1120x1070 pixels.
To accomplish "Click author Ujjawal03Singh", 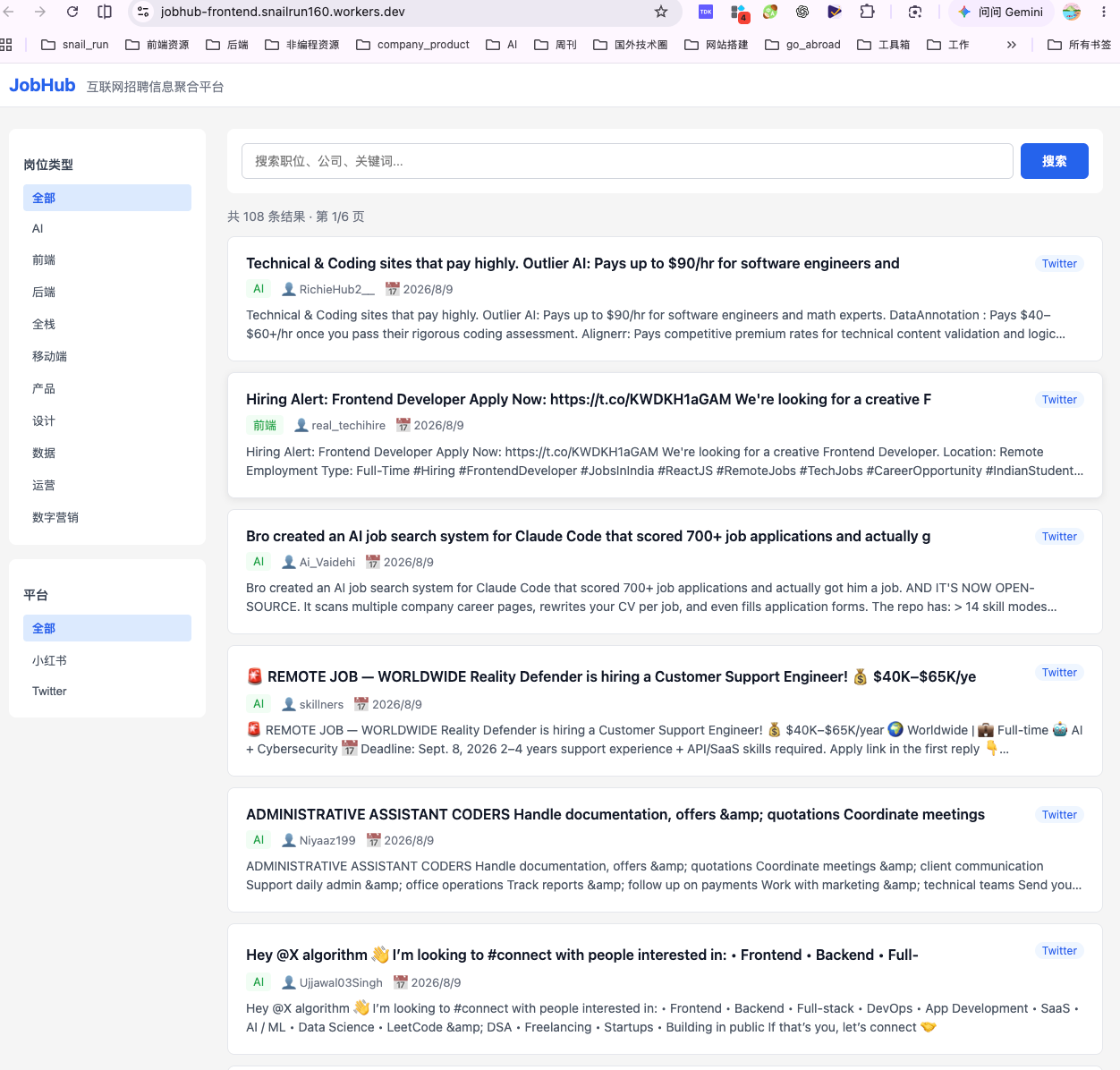I will [x=332, y=982].
